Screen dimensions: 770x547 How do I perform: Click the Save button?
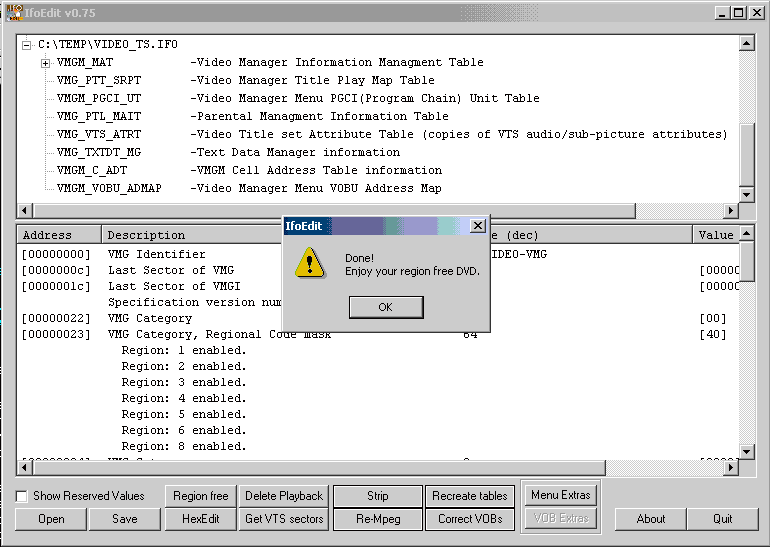pyautogui.click(x=125, y=519)
